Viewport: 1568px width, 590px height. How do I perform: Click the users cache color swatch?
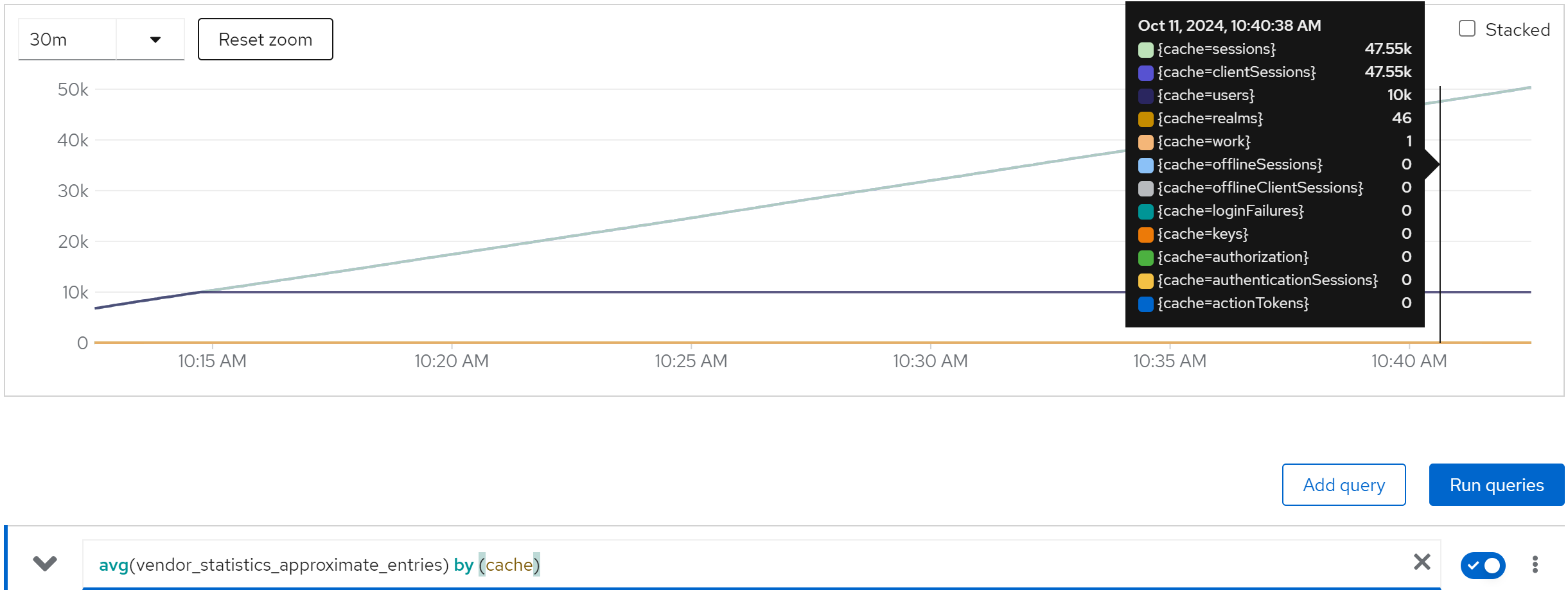[x=1145, y=96]
